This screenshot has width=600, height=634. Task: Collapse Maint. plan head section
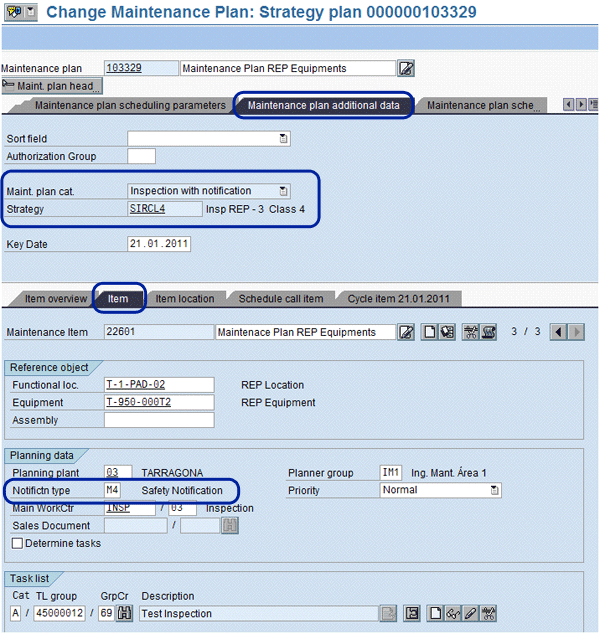pos(52,86)
